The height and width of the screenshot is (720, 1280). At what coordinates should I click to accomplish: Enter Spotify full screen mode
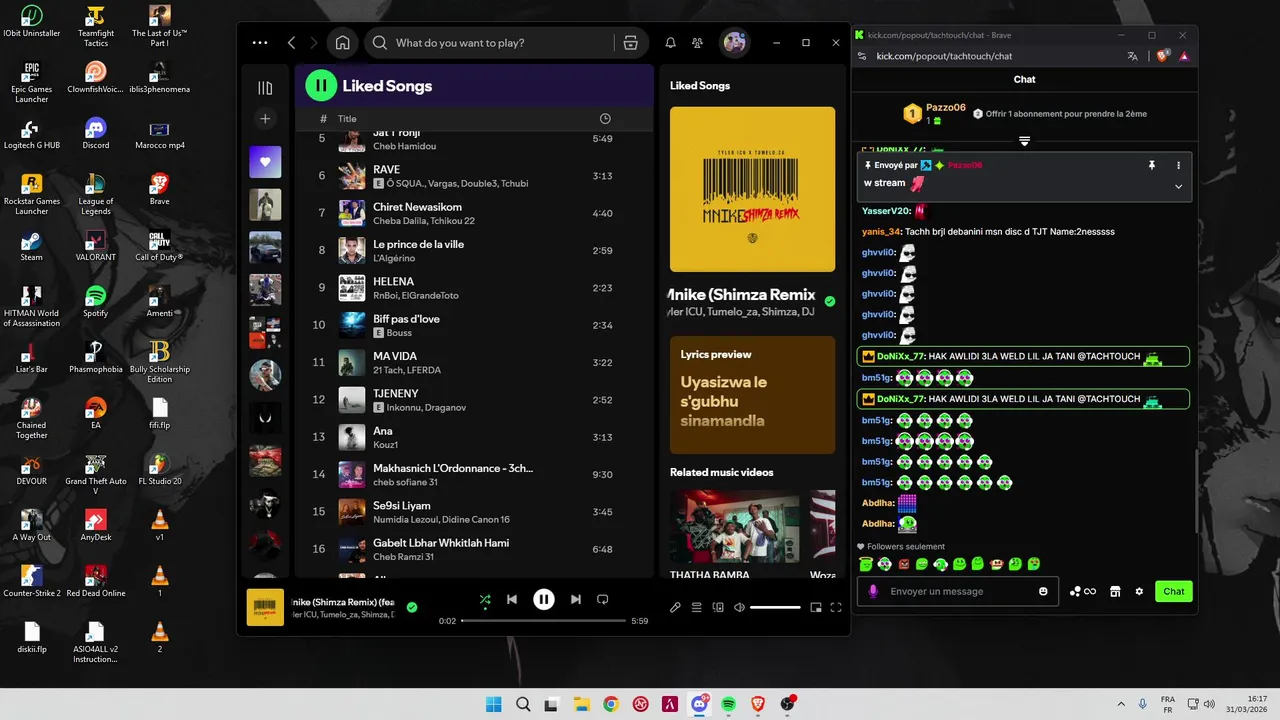click(x=836, y=607)
